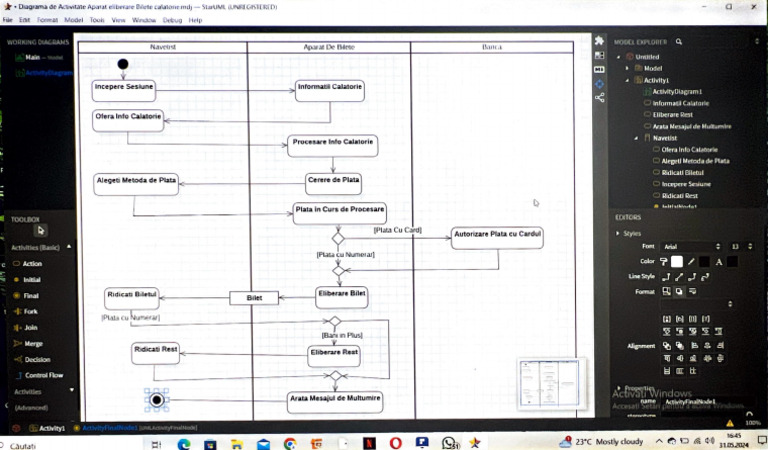
Task: Set the Rounded Rectilinear line style
Action: 692,277
